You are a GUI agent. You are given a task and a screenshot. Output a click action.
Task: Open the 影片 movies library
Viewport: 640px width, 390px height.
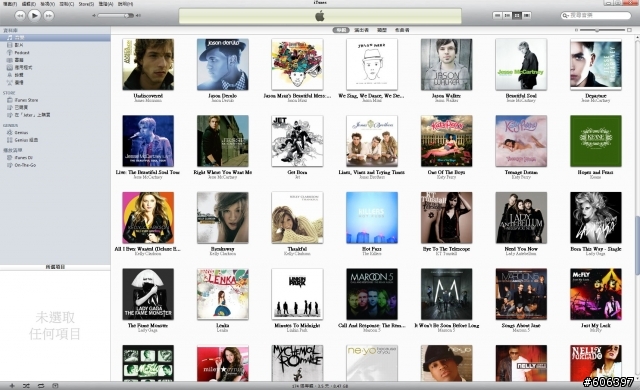[x=55, y=45]
